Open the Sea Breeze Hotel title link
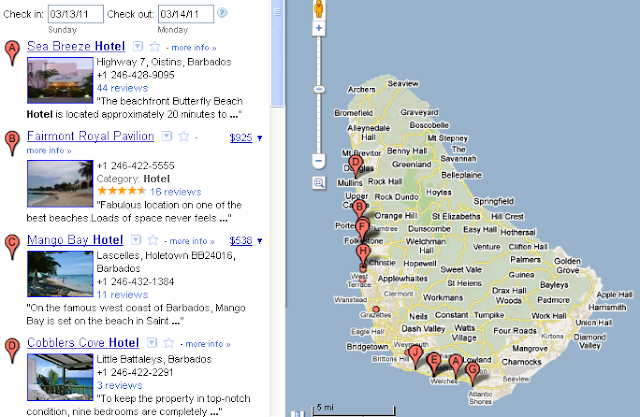The width and height of the screenshot is (640, 417). 76,47
